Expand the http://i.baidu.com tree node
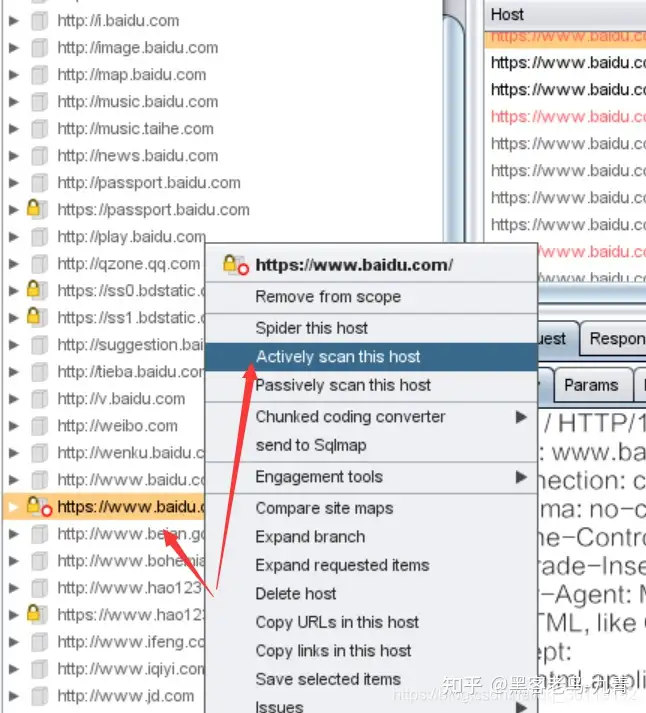 tap(14, 21)
